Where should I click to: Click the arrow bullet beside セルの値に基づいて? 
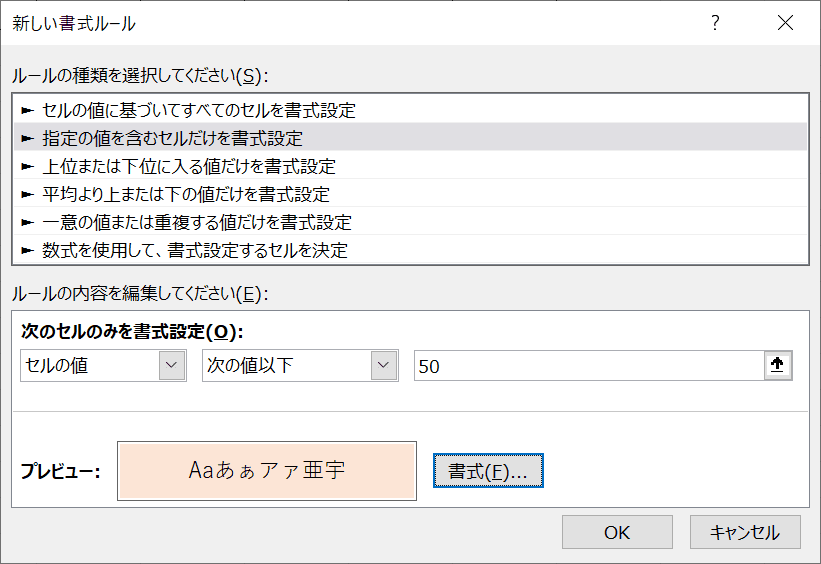(27, 110)
